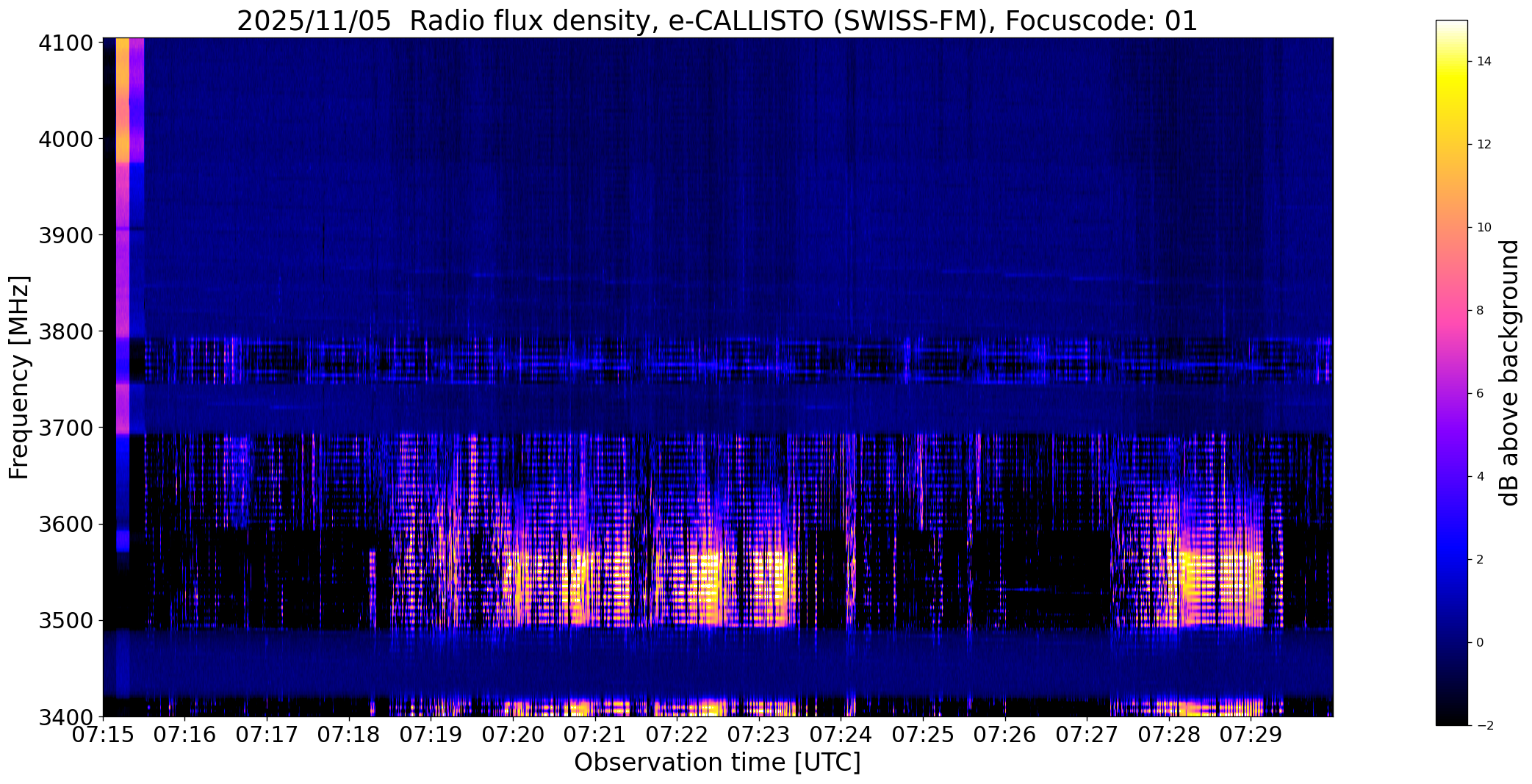The image size is (1532, 784).
Task: Click the pink region of the colorbar near 8 dB
Action: (1451, 311)
